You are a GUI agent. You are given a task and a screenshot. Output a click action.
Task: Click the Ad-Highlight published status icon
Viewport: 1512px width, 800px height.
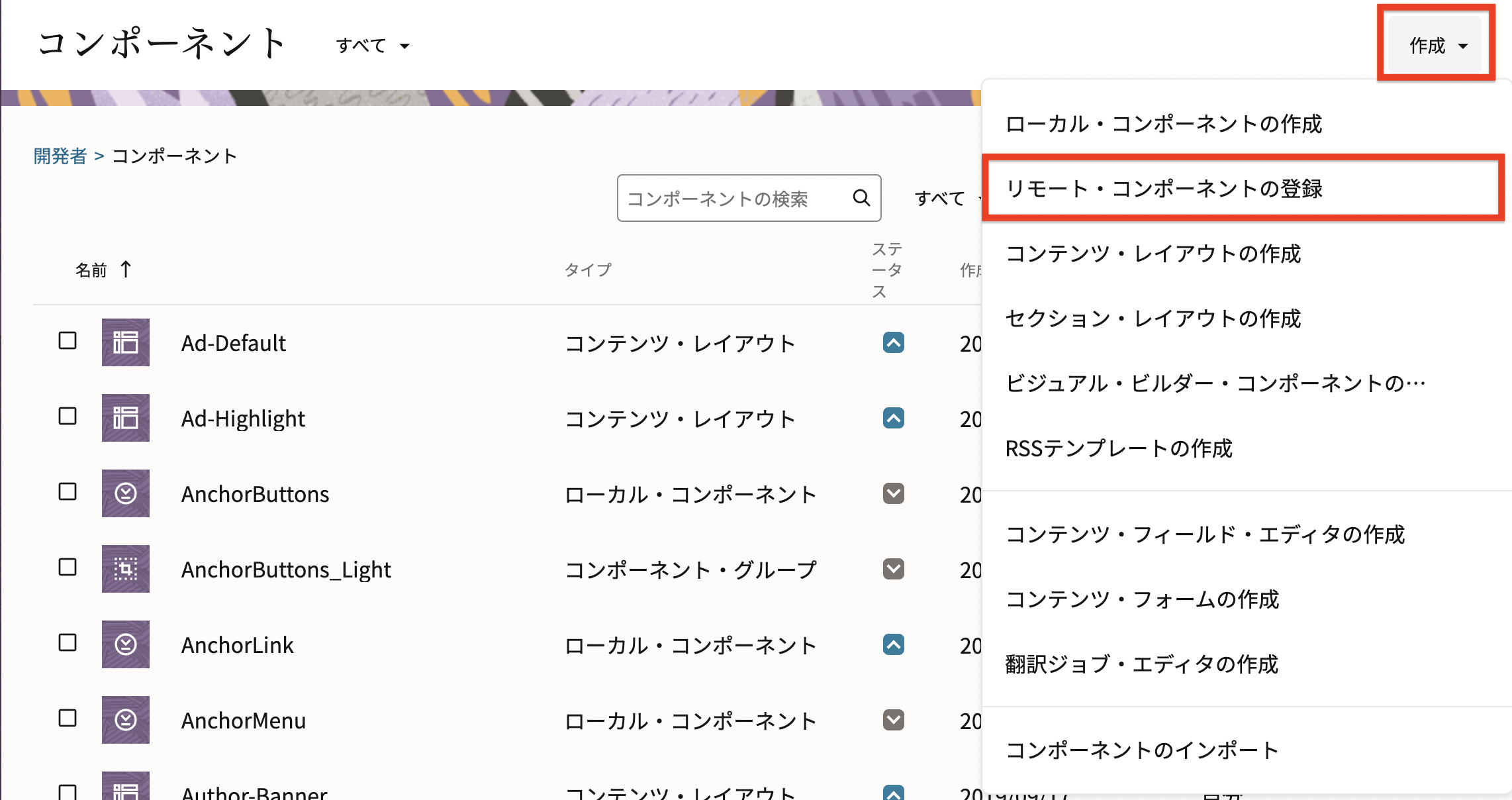[893, 418]
